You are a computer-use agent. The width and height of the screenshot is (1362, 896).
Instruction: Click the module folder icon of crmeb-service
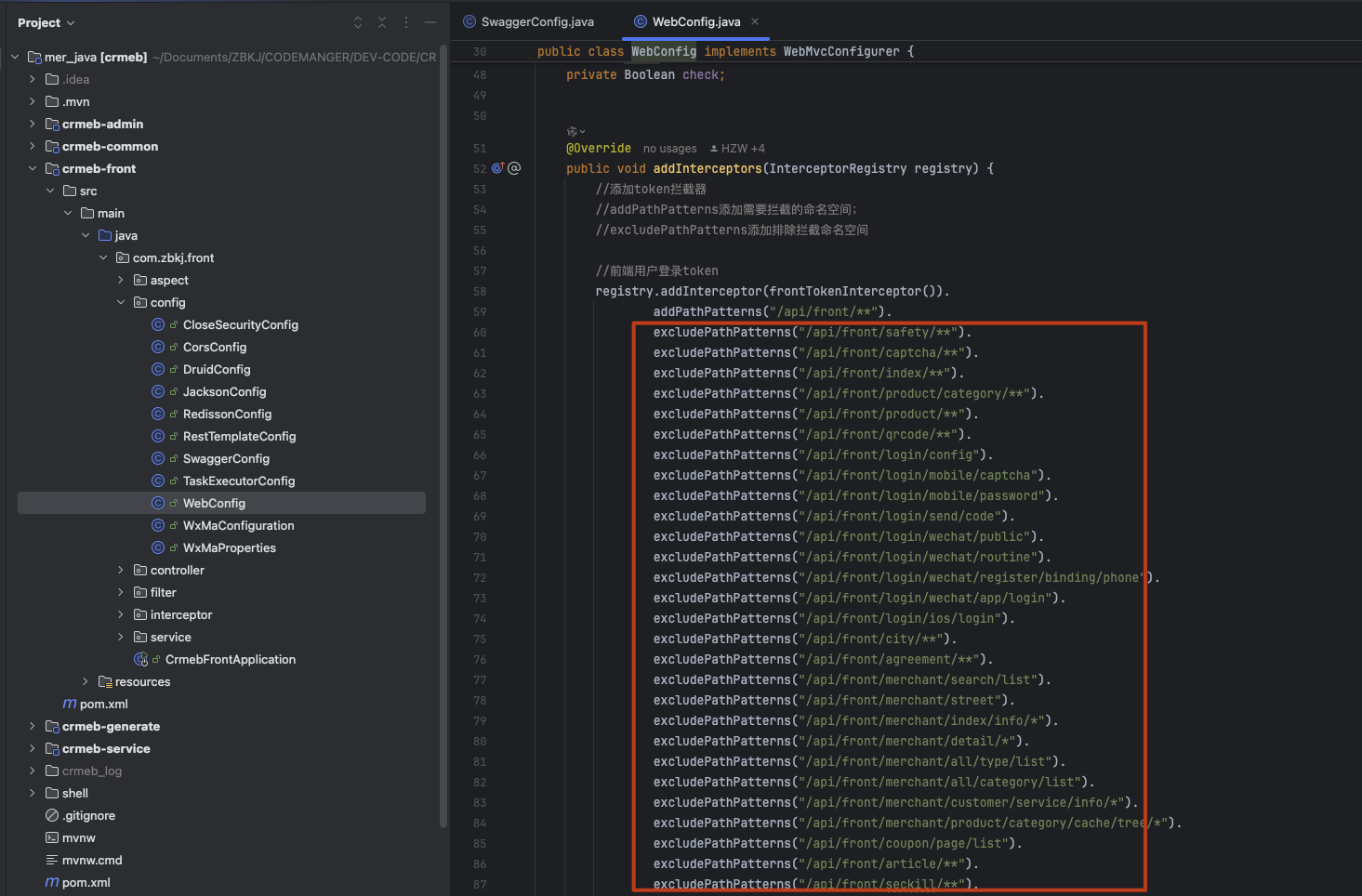point(52,748)
